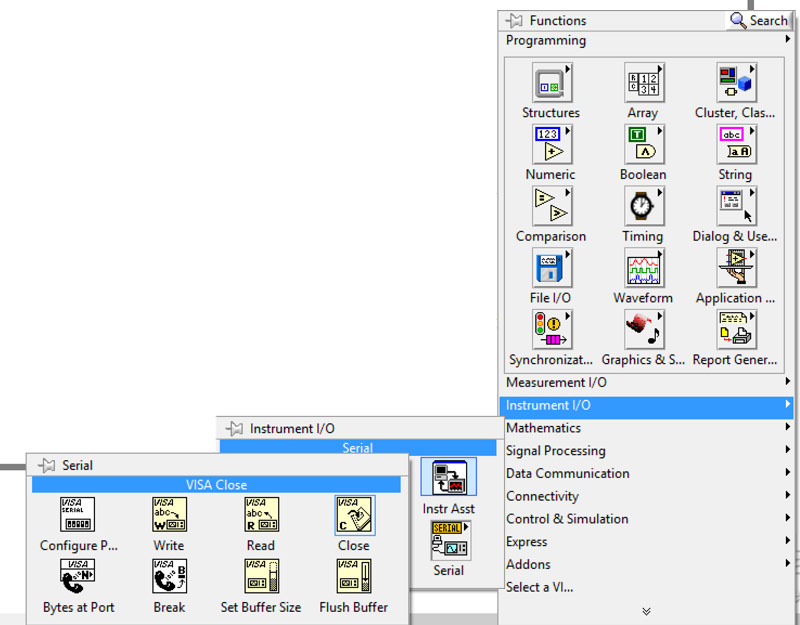This screenshot has width=800, height=625.
Task: Open the Application Control palette icon
Action: click(736, 268)
